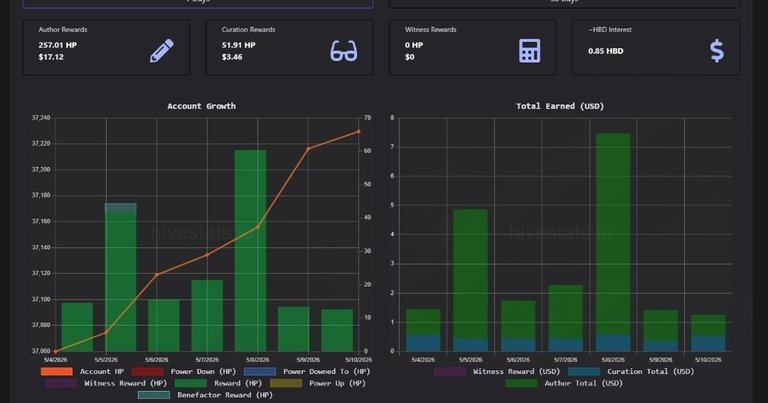Viewport: 768px width, 403px height.
Task: Open the Author Rewards card
Action: pyautogui.click(x=106, y=47)
